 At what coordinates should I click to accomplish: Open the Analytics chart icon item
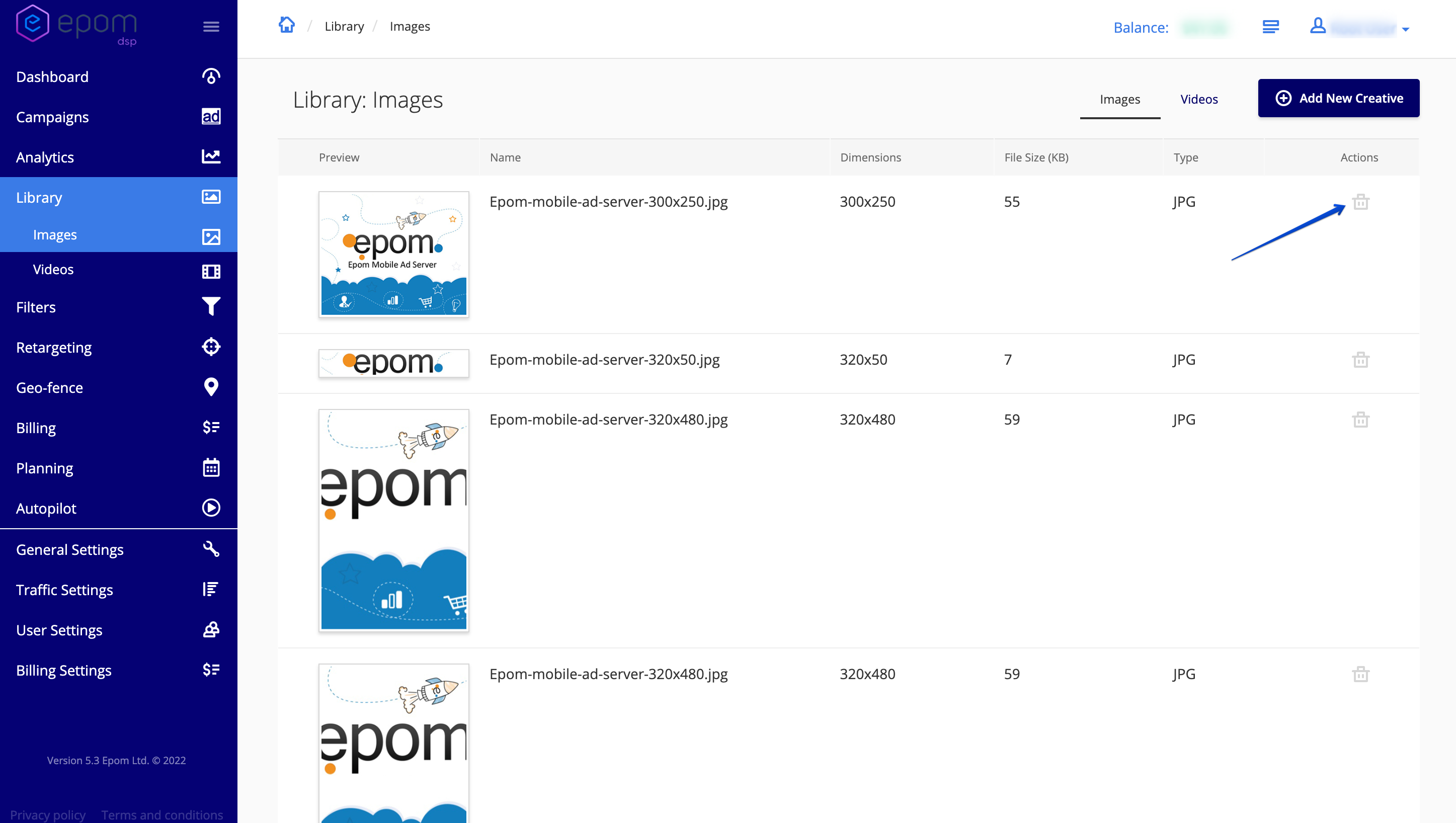(211, 156)
